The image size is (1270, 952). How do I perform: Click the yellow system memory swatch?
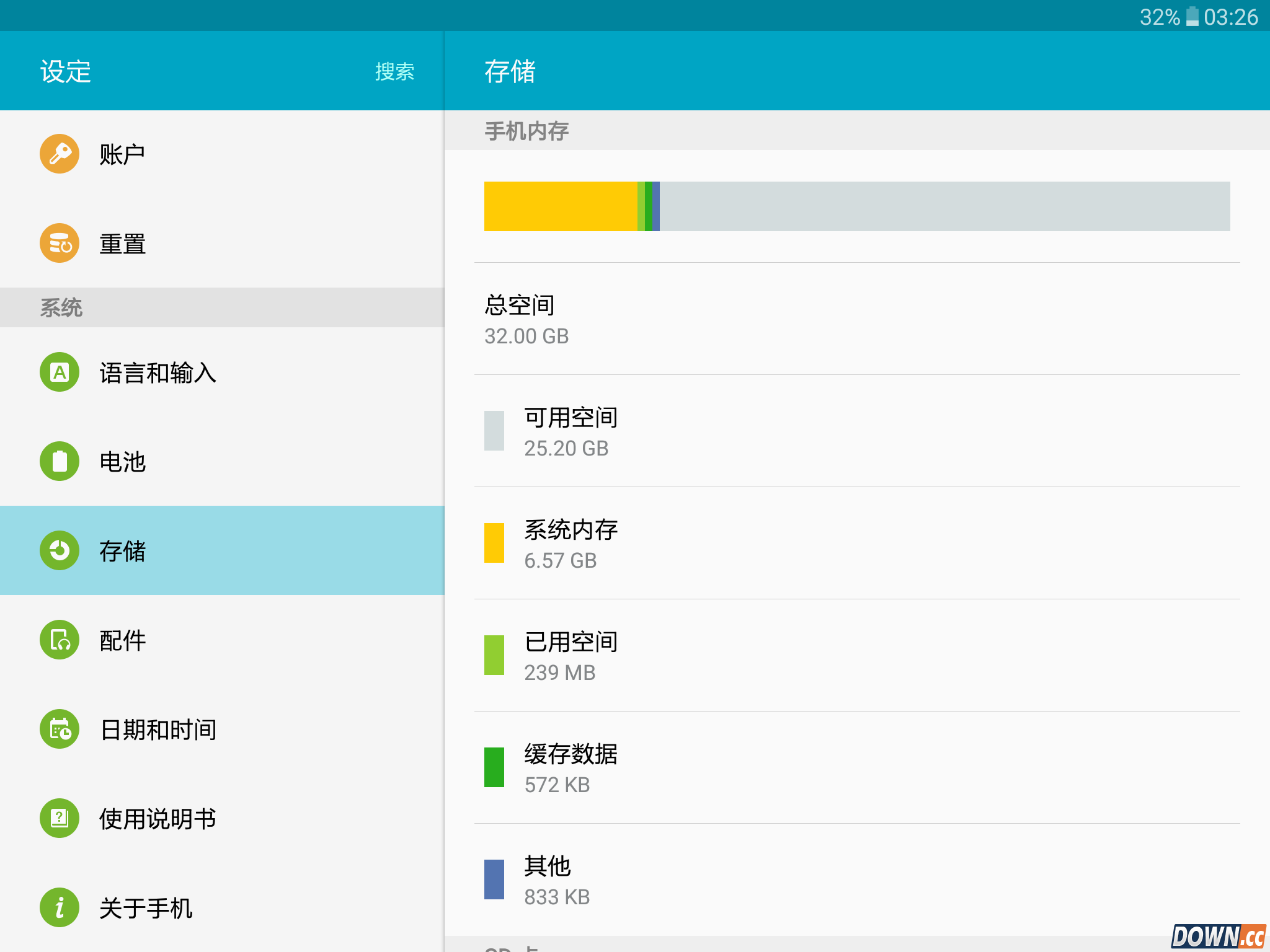(x=494, y=543)
